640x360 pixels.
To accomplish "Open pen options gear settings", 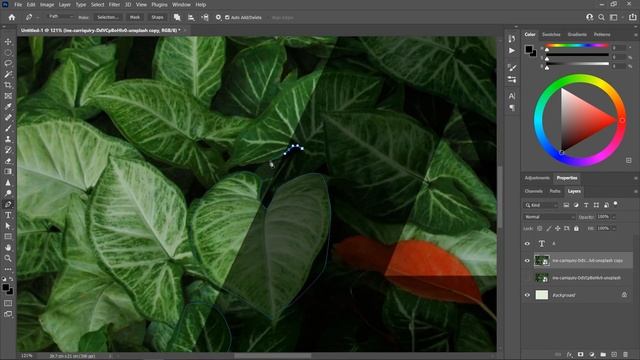I will pyautogui.click(x=218, y=17).
